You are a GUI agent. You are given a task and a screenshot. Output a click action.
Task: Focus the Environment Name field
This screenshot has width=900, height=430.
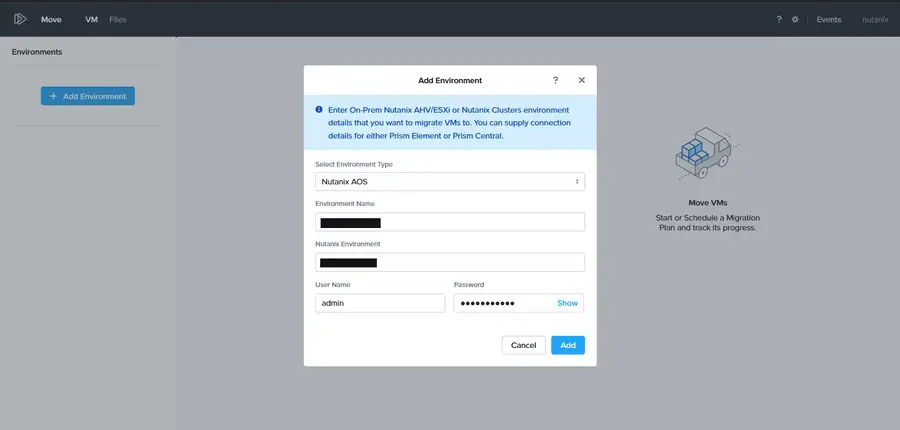tap(450, 222)
